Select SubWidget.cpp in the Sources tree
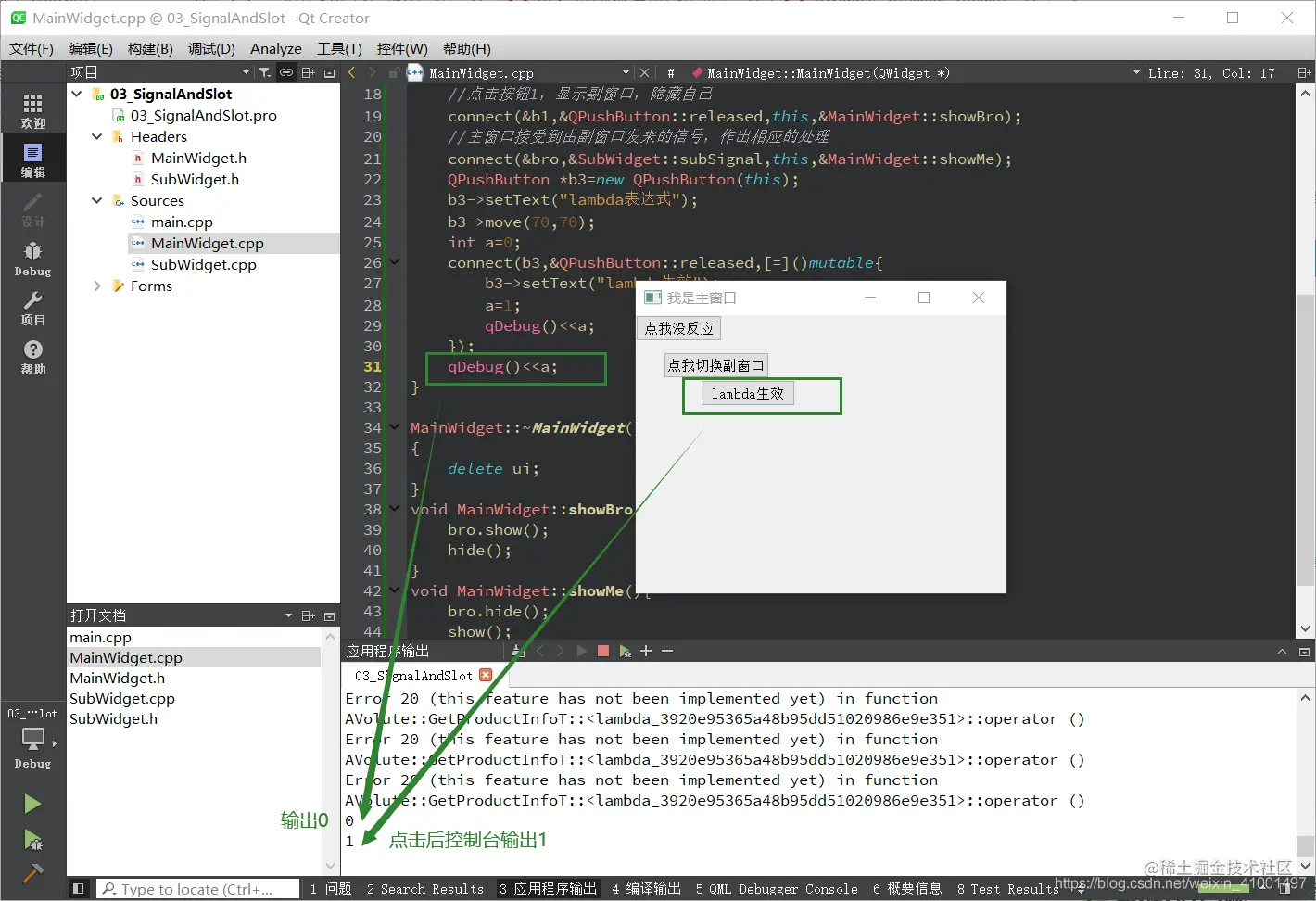Image resolution: width=1316 pixels, height=901 pixels. click(203, 264)
